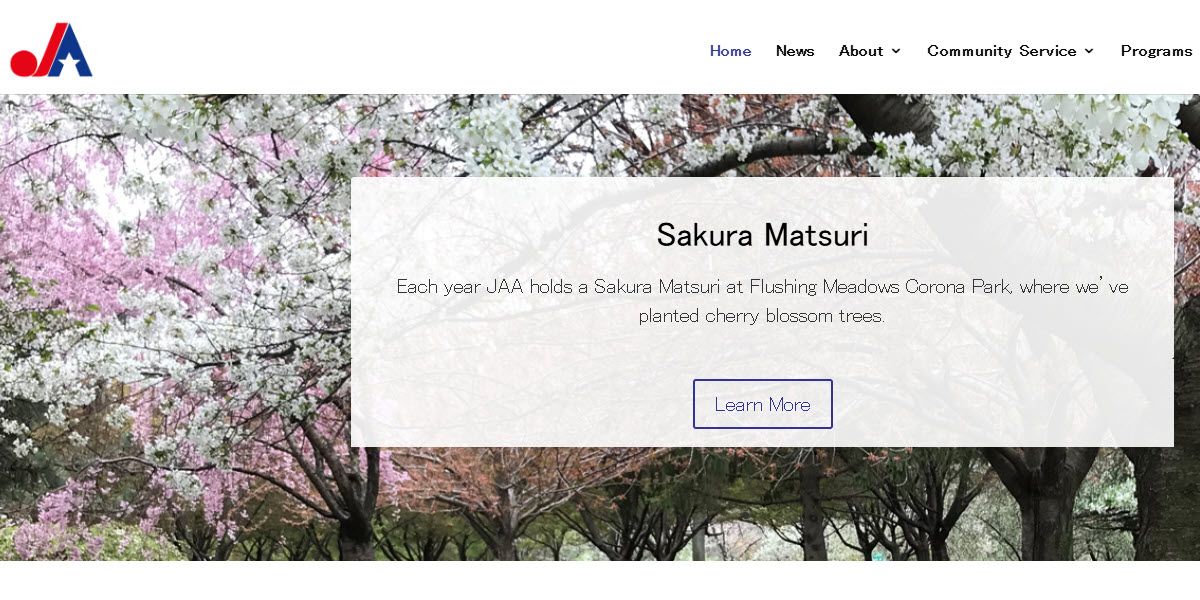The height and width of the screenshot is (600, 1200).
Task: Expand the About dropdown chevron
Action: pyautogui.click(x=896, y=51)
